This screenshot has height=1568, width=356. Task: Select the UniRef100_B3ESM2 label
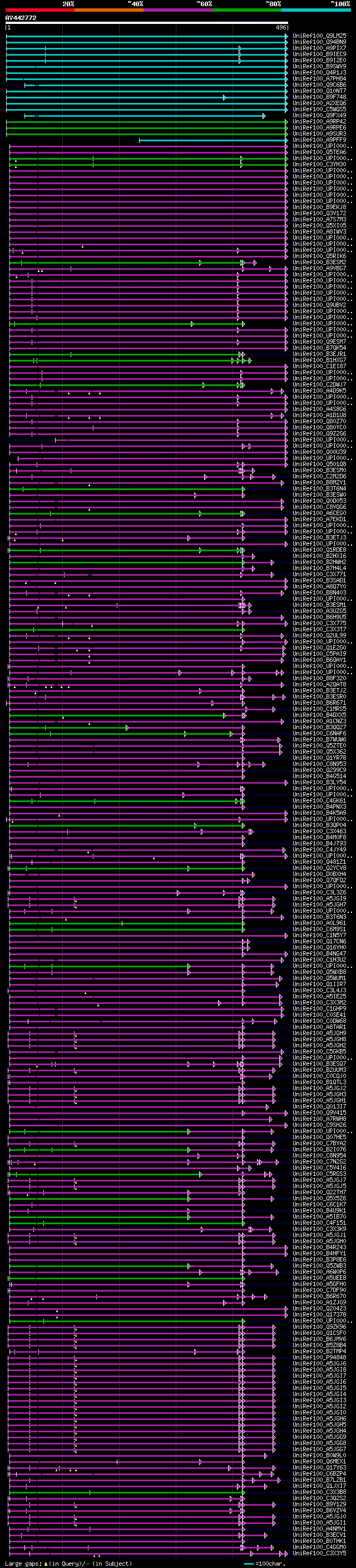pyautogui.click(x=319, y=263)
